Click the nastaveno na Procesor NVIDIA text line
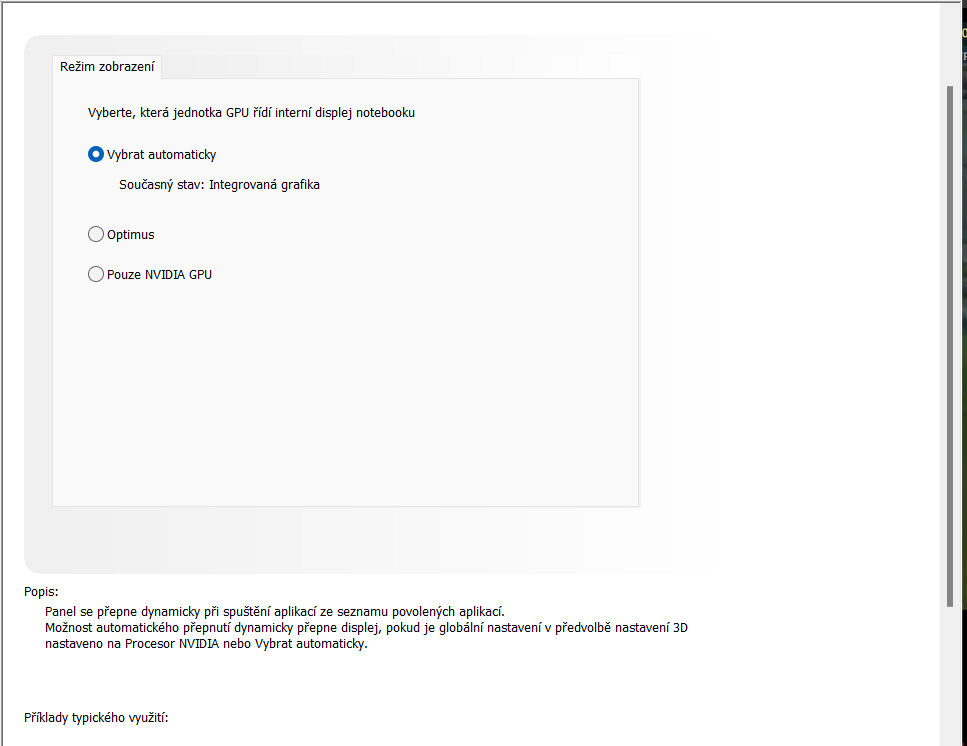The height and width of the screenshot is (746, 967). 206,644
